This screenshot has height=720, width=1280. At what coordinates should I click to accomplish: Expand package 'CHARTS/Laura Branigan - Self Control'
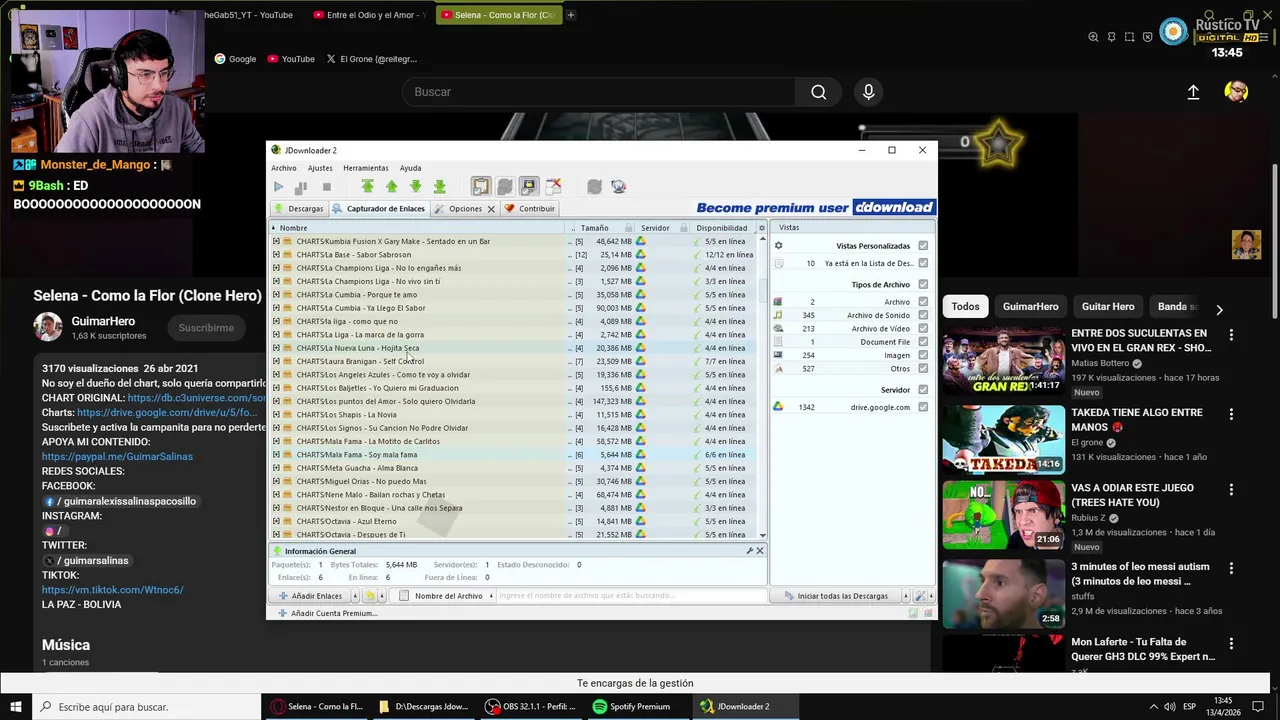(x=276, y=361)
